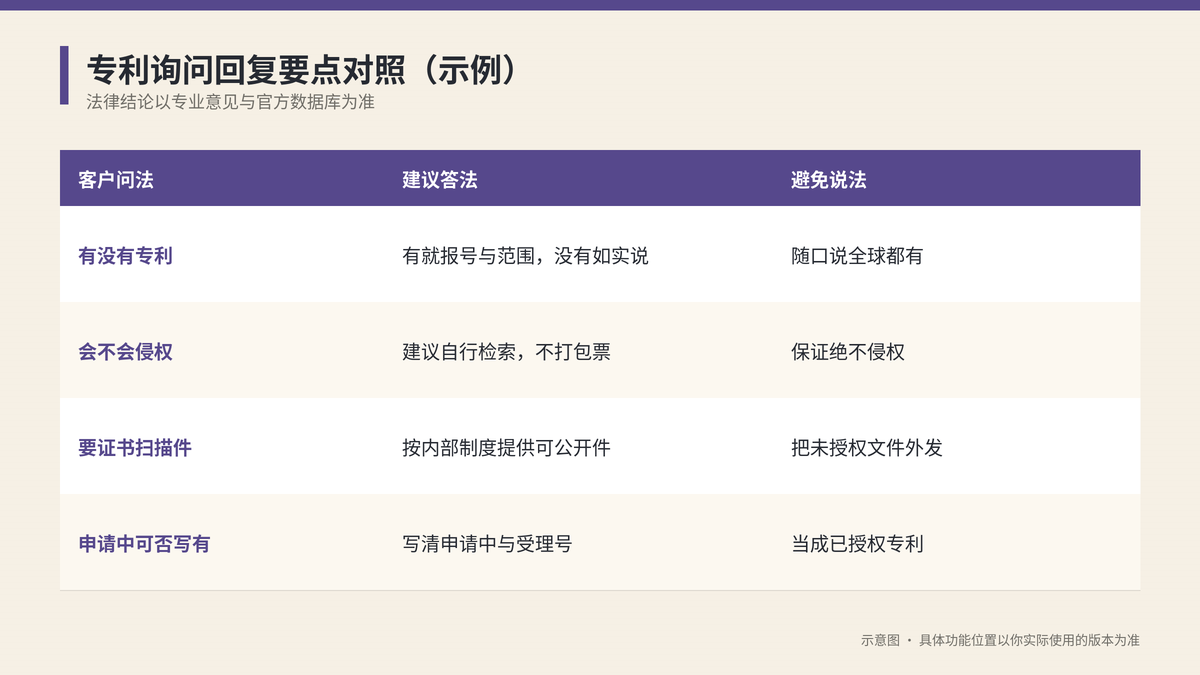Image resolution: width=1200 pixels, height=675 pixels.
Task: Click the column header 建议答法
Action: click(440, 180)
